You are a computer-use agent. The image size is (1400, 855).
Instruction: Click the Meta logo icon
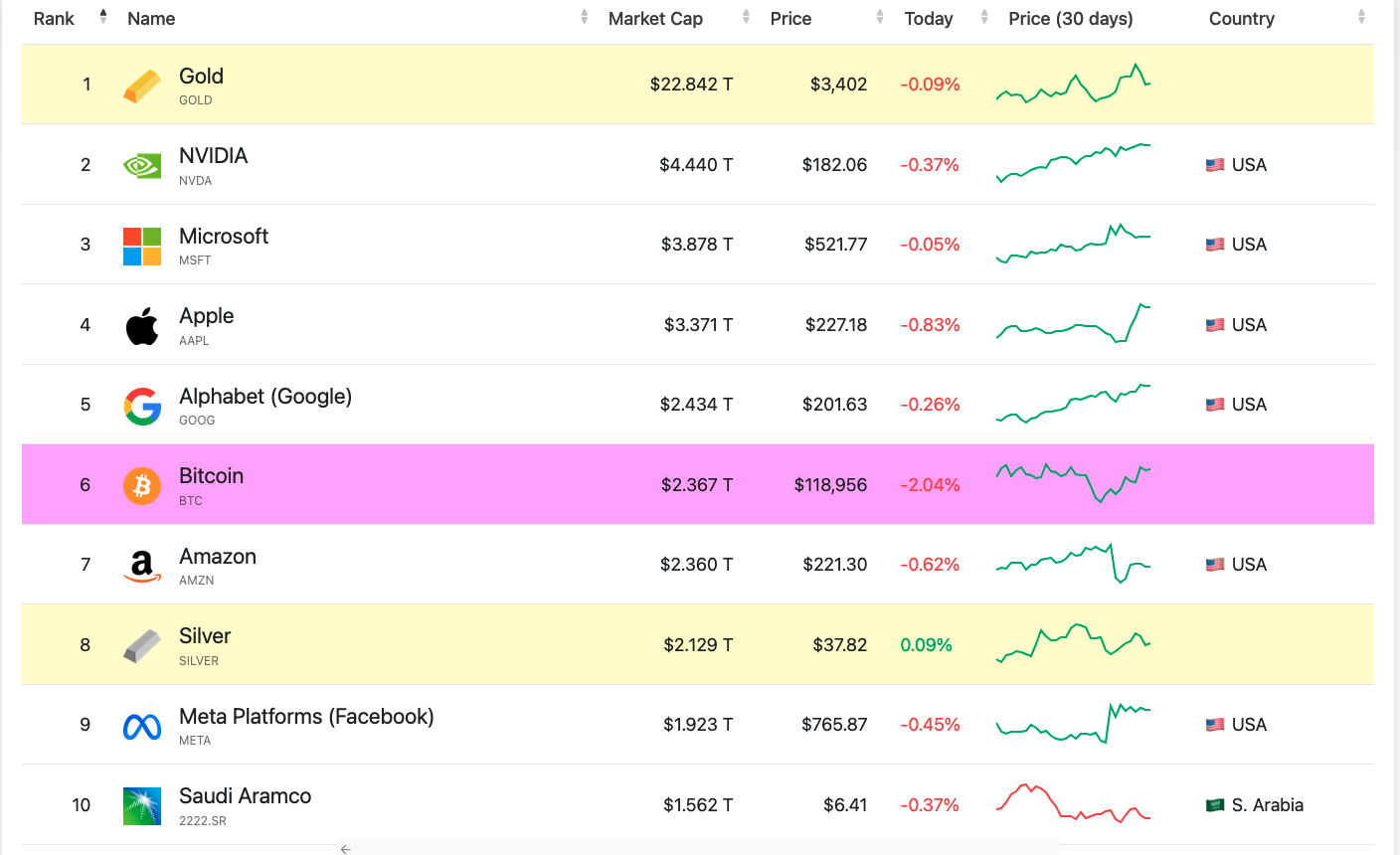tap(142, 727)
